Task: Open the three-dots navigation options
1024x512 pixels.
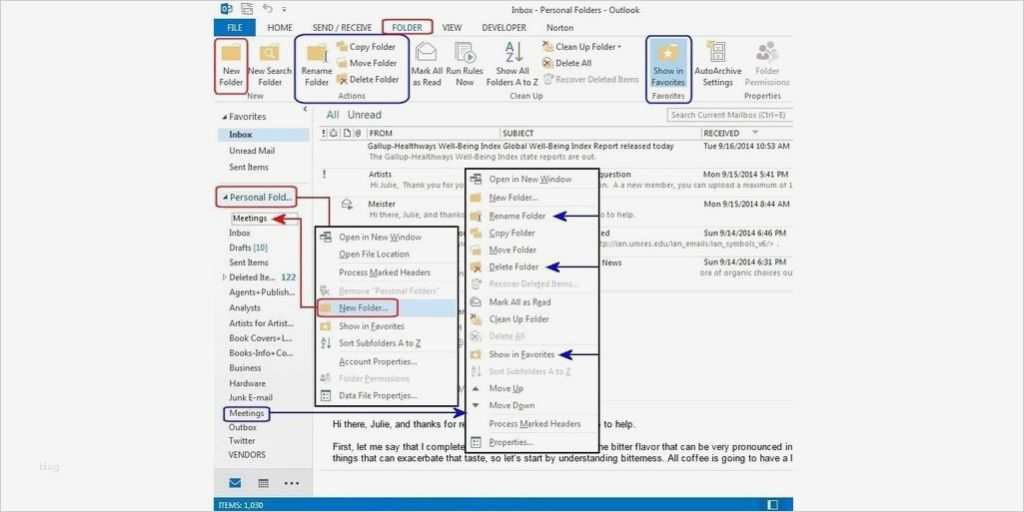Action: 291,483
